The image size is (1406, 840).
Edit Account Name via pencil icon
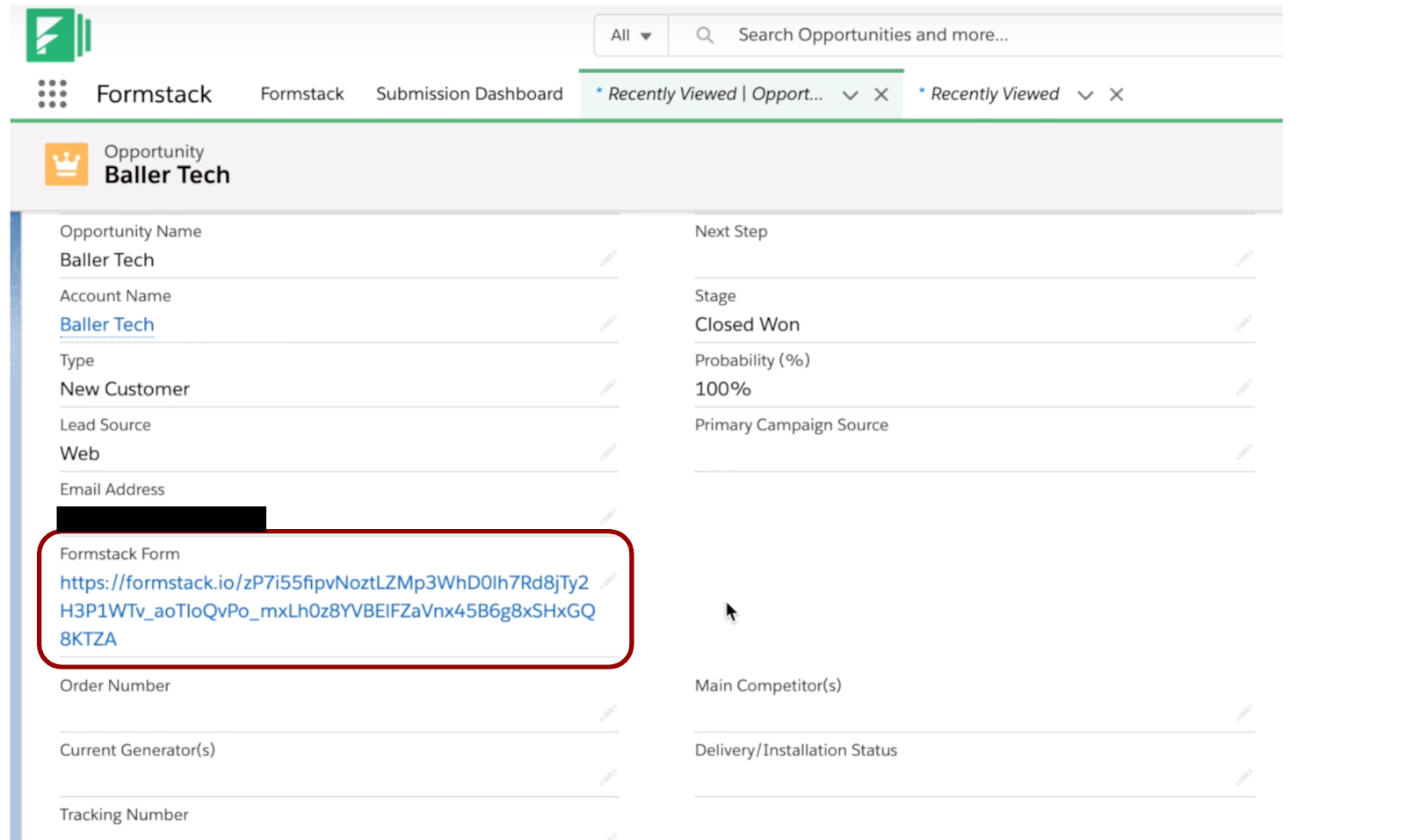tap(608, 322)
